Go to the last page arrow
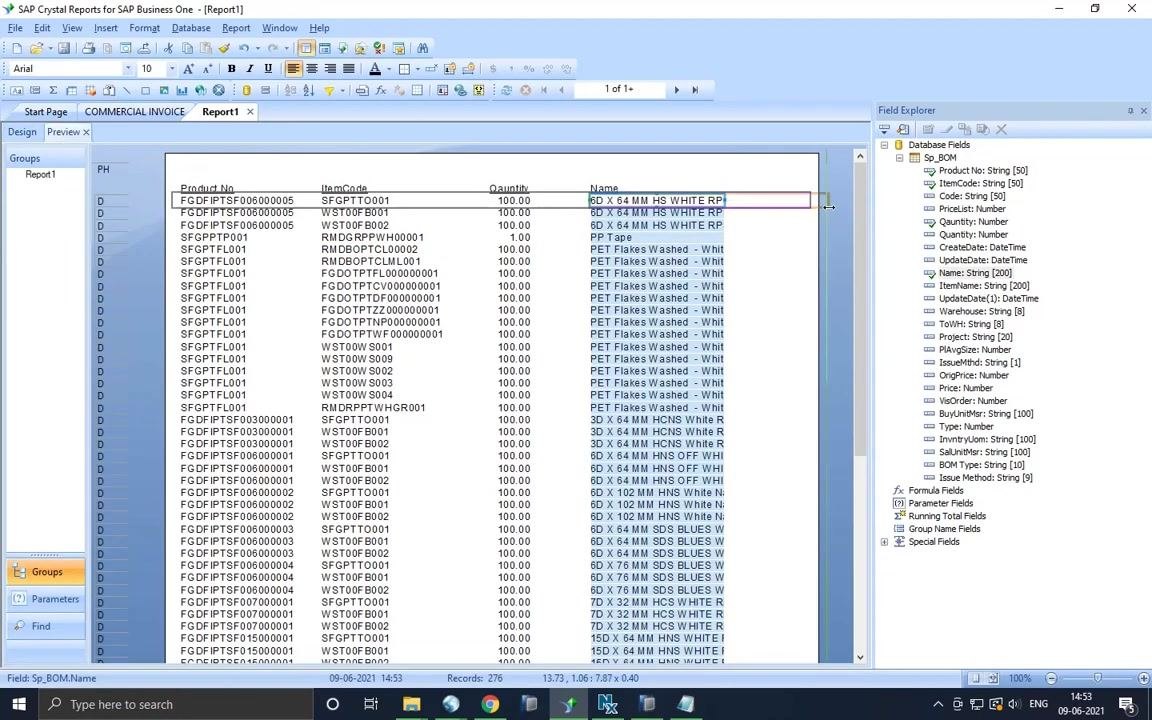Screen dimensions: 1152x720 (x=695, y=90)
